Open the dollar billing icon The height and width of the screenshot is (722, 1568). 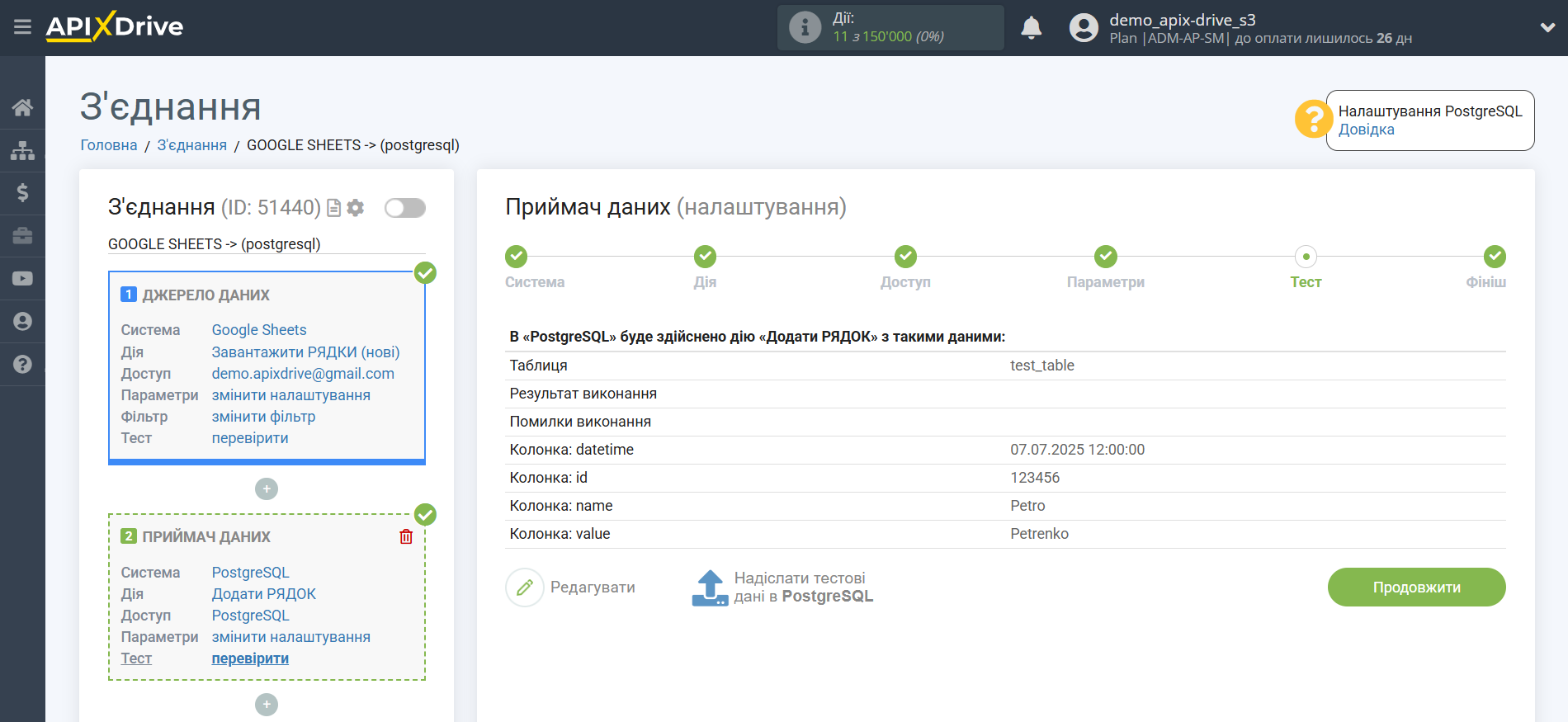click(22, 193)
